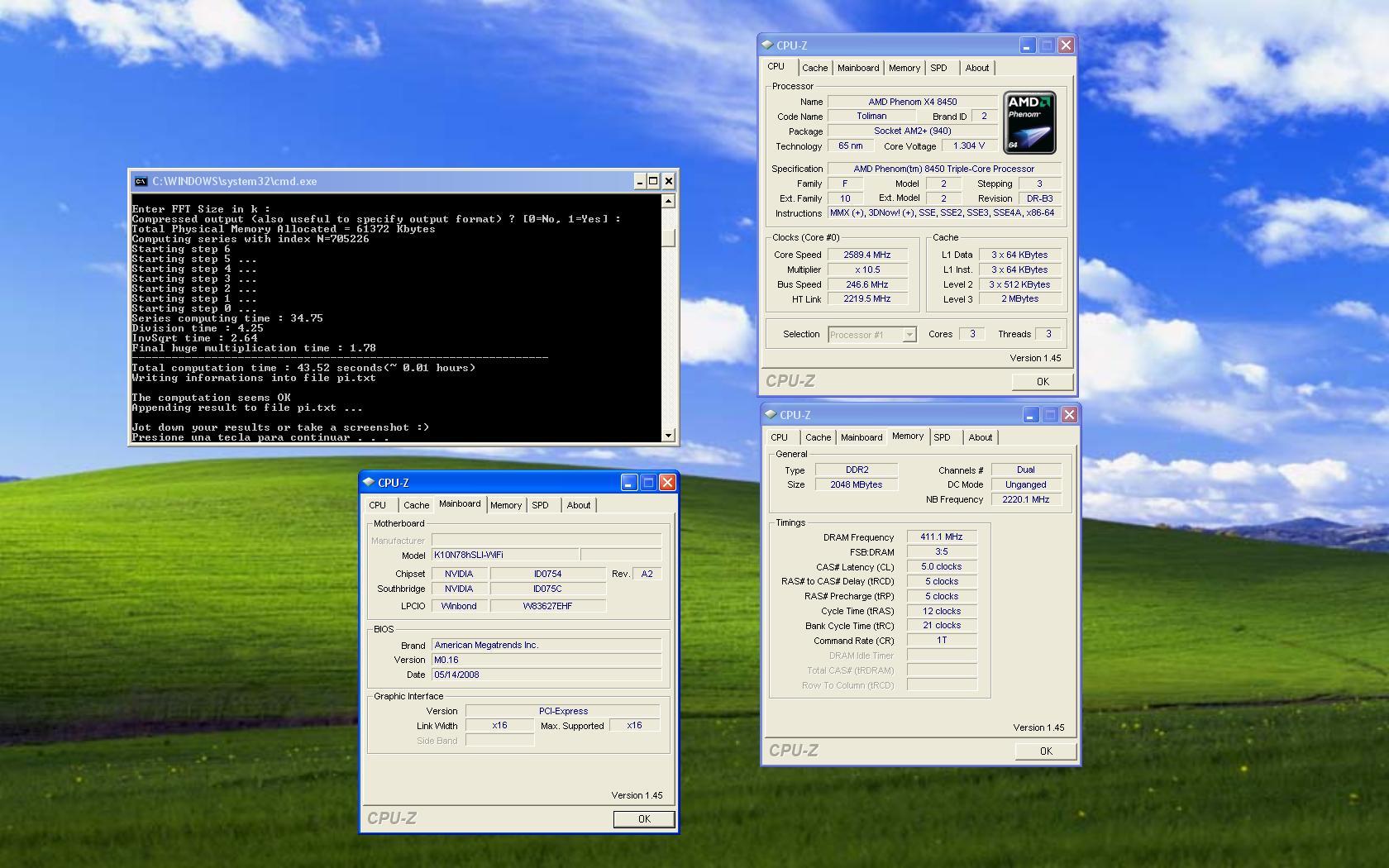The width and height of the screenshot is (1389, 868).
Task: Click the '411.1 MHz' DRAM frequency value
Action: tap(942, 537)
